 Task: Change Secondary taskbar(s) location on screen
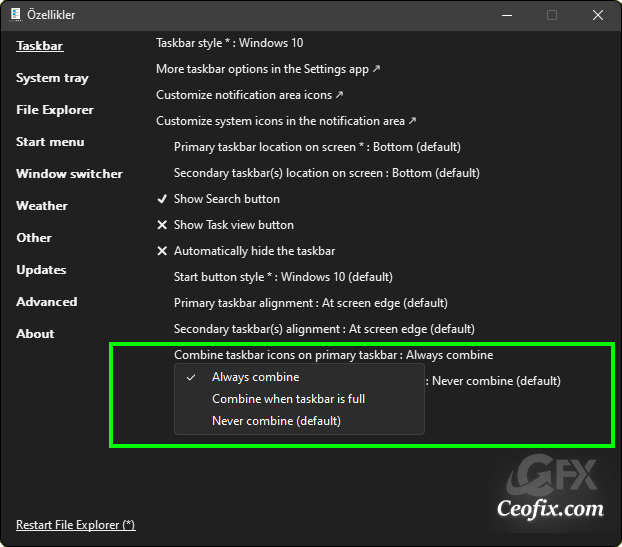point(327,173)
